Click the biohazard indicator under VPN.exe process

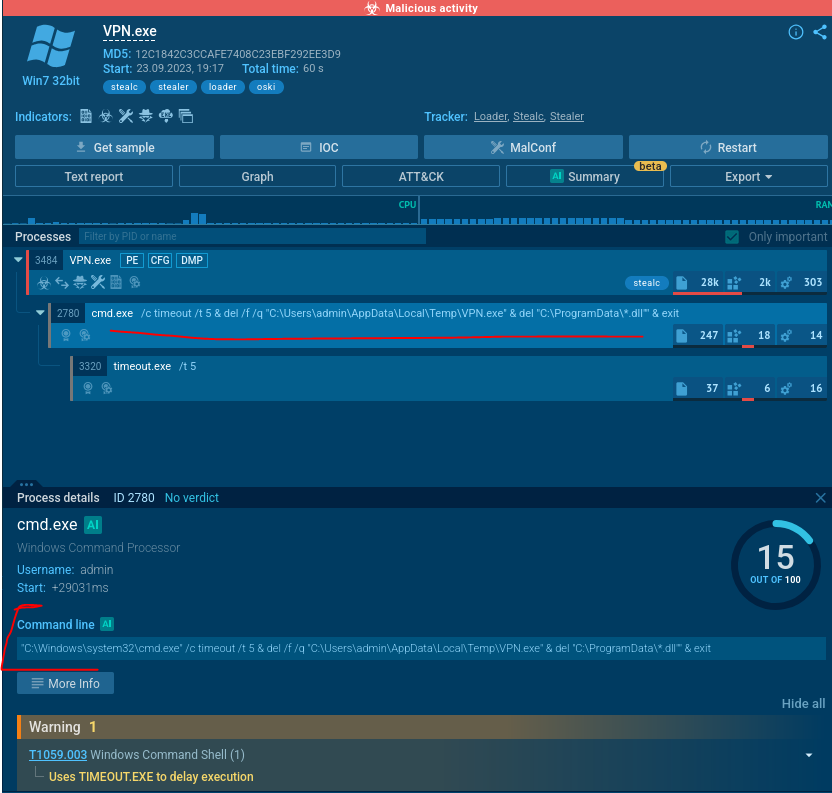click(44, 283)
